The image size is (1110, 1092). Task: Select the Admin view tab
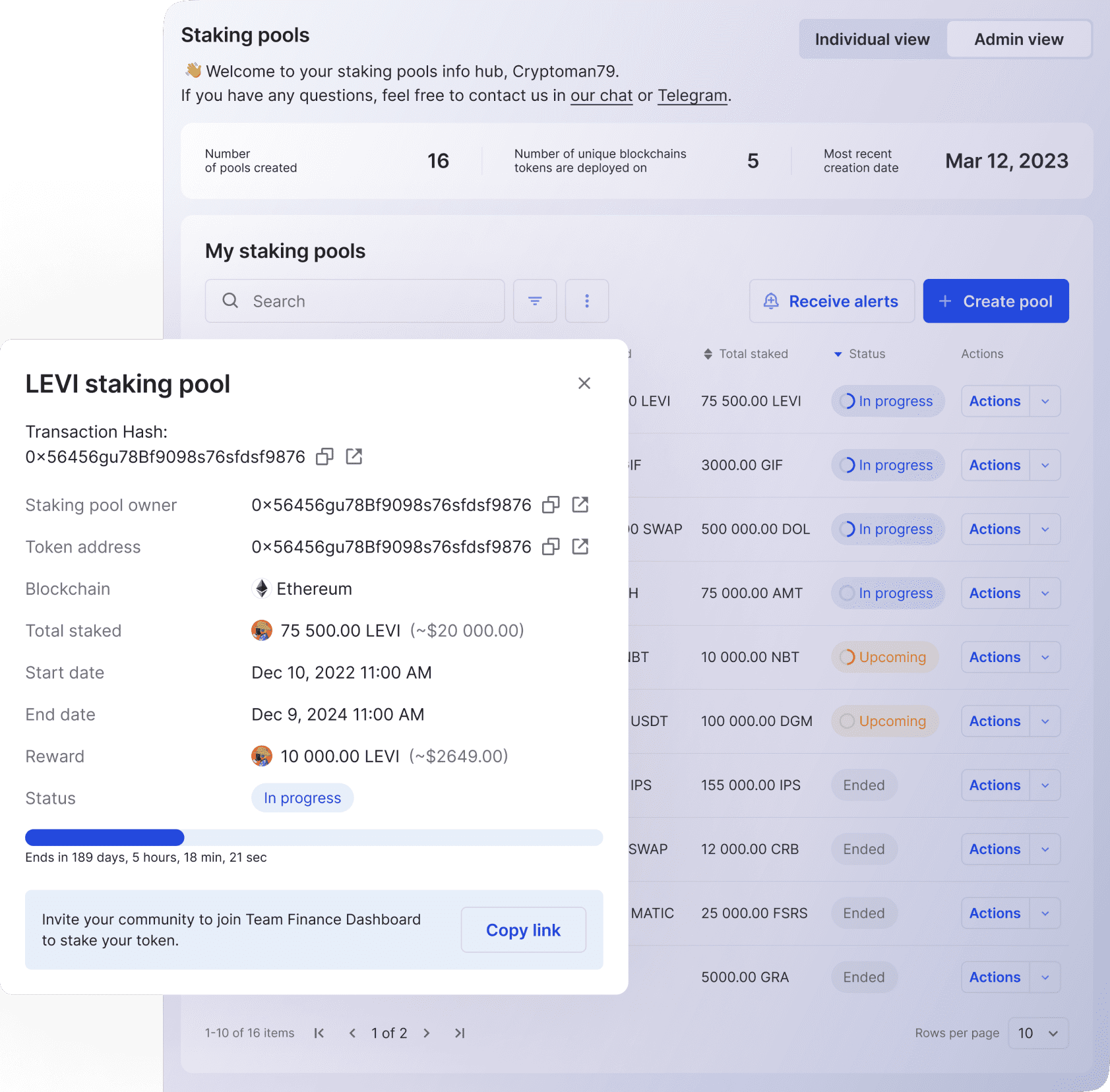pos(1019,39)
